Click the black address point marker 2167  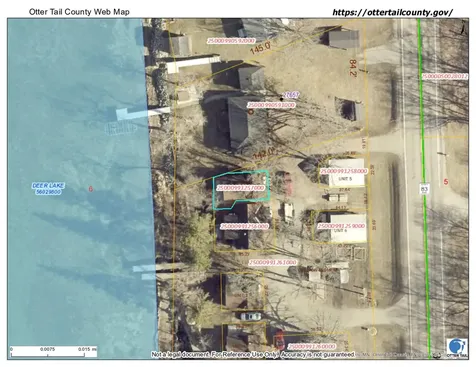(282, 99)
